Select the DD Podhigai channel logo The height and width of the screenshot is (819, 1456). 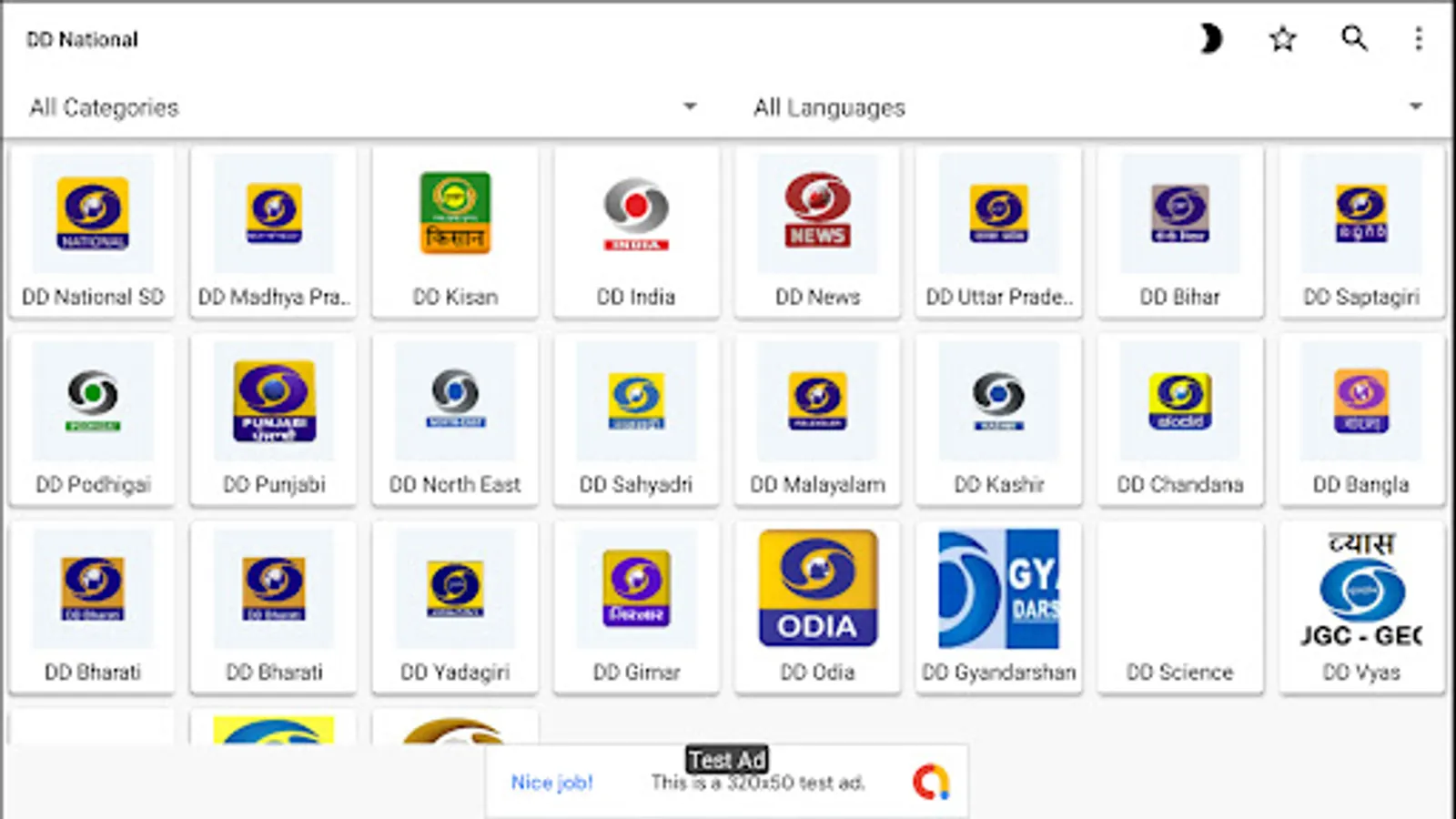pyautogui.click(x=93, y=401)
